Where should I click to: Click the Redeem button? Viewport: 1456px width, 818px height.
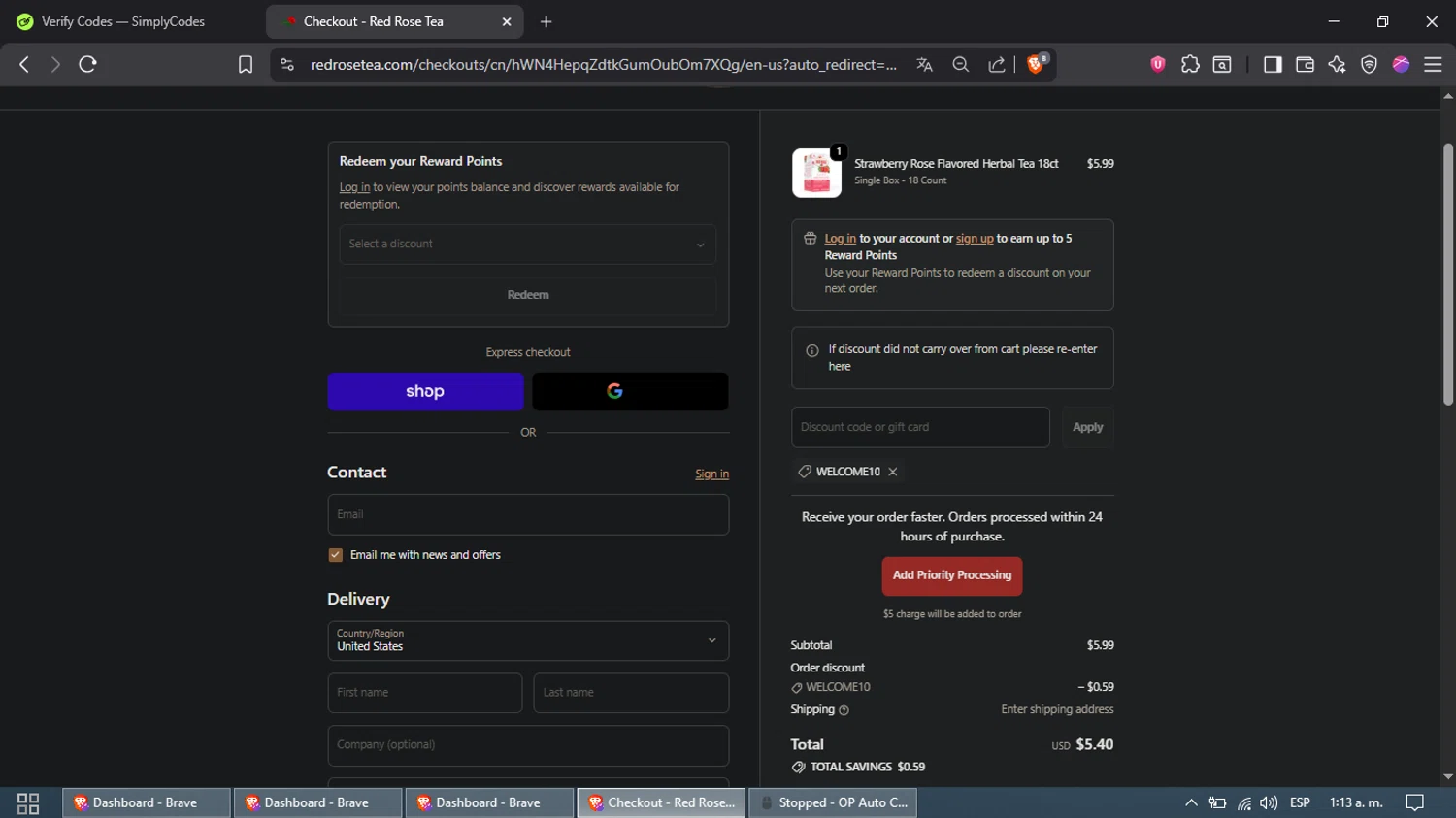[x=528, y=295]
